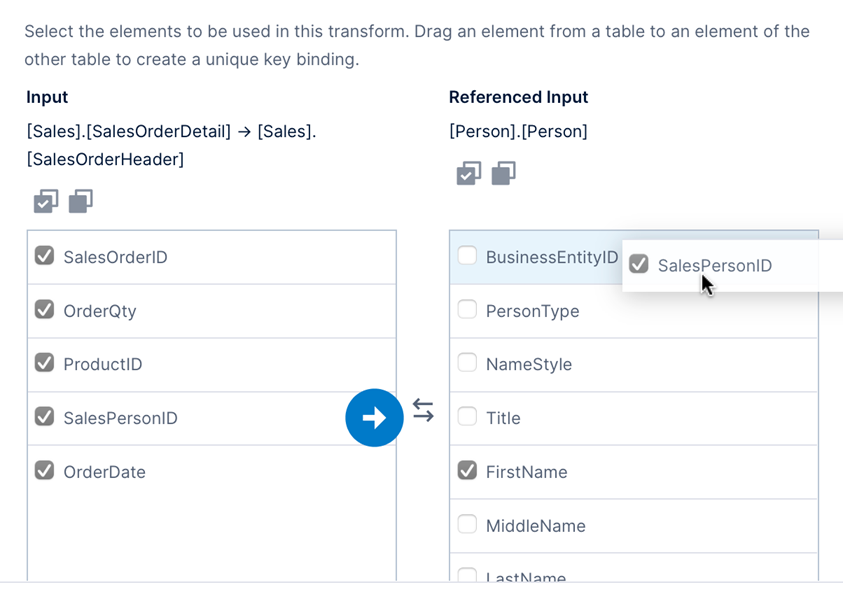
Task: Enable the NameStyle checkbox
Action: click(467, 364)
